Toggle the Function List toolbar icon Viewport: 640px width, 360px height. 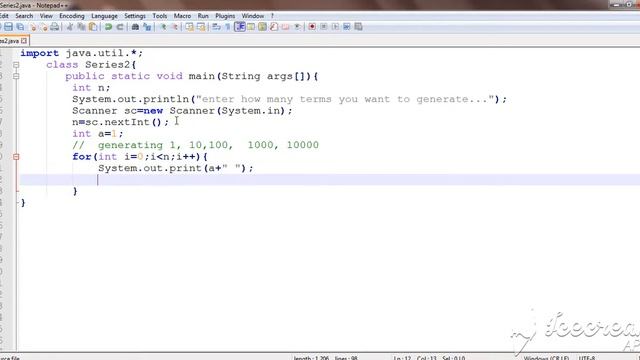[x=274, y=27]
